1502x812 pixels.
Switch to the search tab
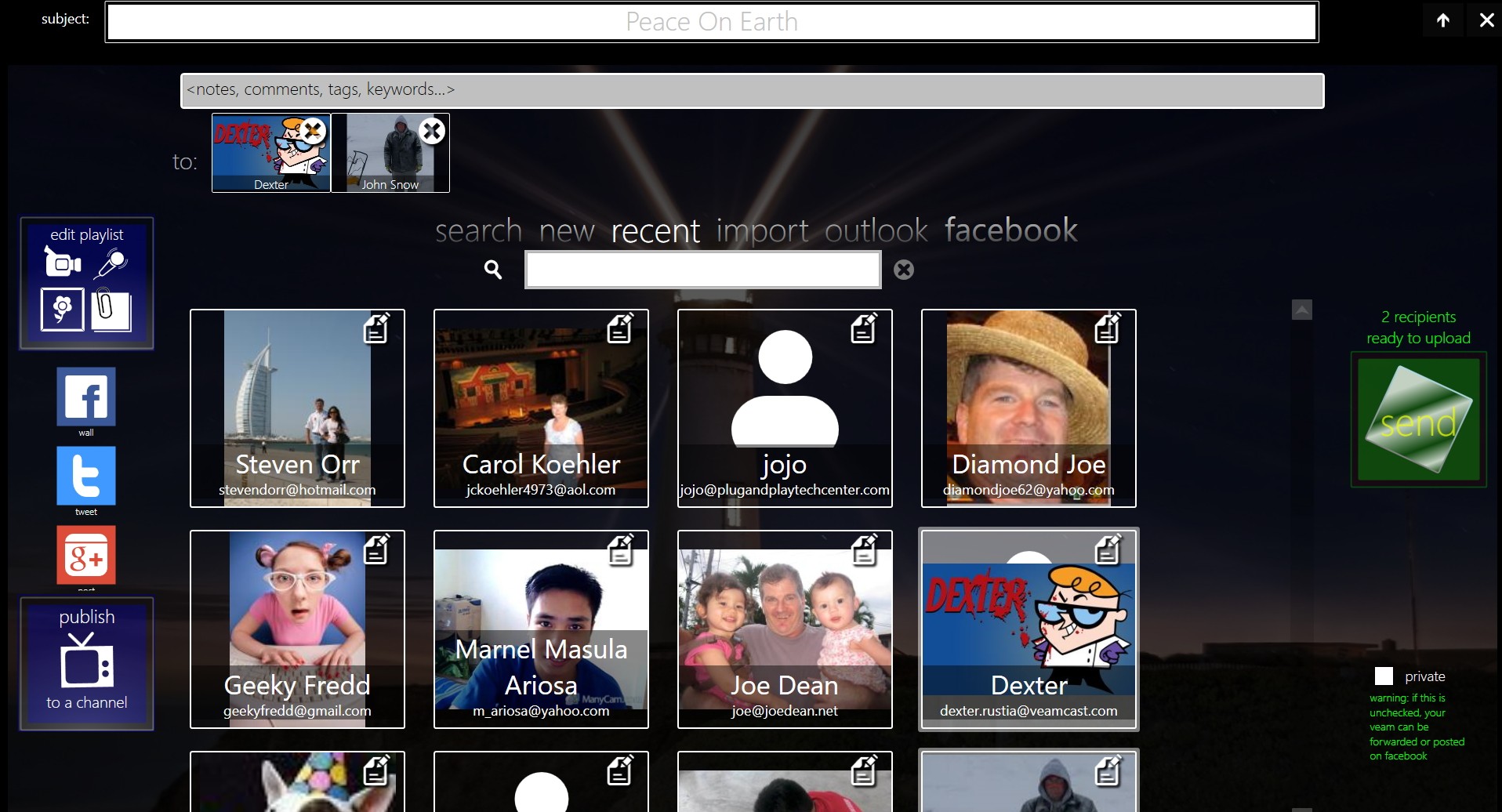point(478,230)
